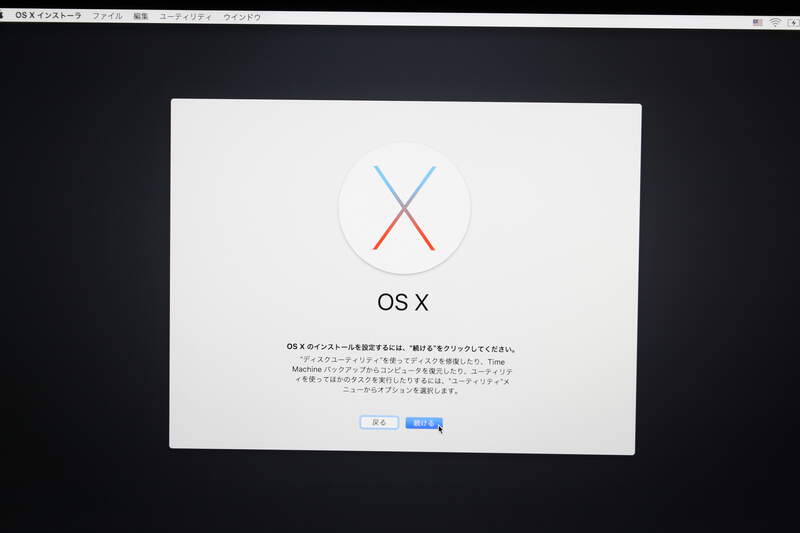
Task: Open the Wi-Fi status icon
Action: (774, 22)
